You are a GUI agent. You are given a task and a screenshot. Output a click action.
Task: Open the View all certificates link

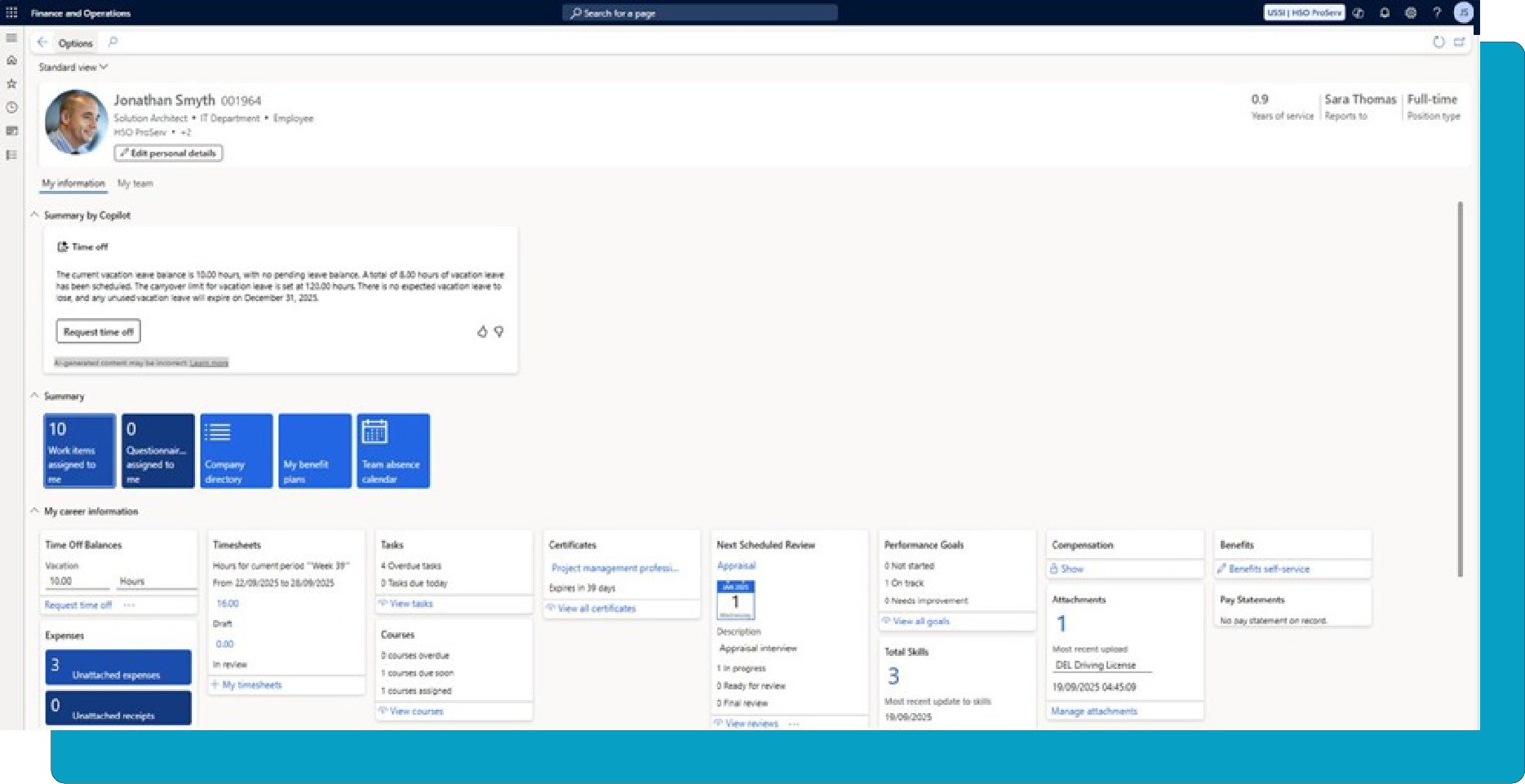pyautogui.click(x=596, y=609)
